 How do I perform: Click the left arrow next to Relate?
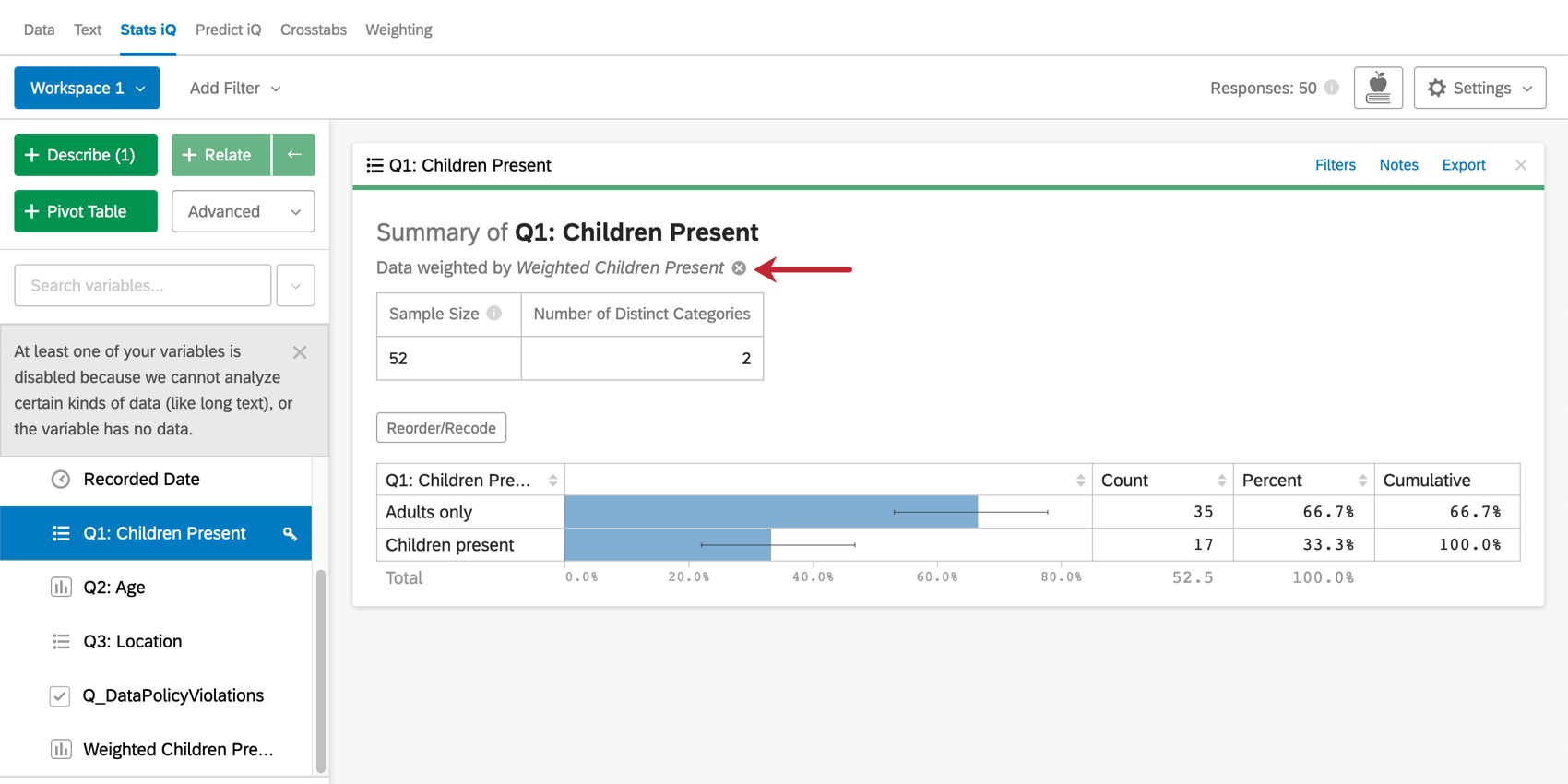click(x=294, y=155)
